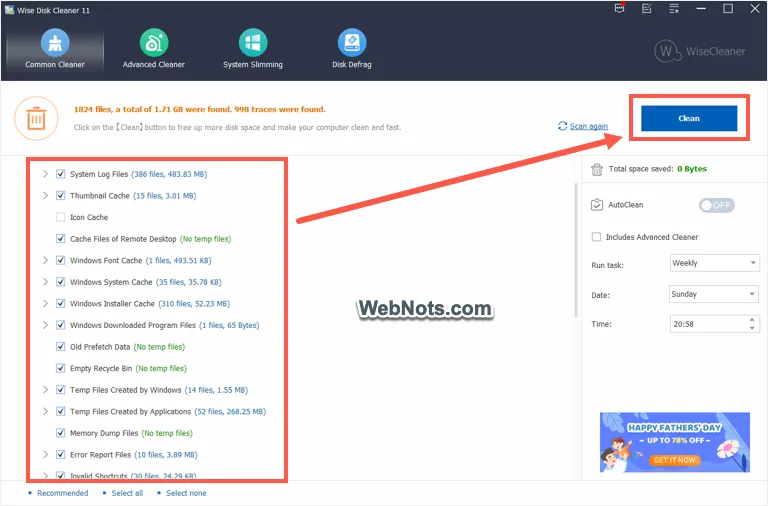The image size is (768, 506).
Task: Uncheck Windows System Cache checkbox
Action: 60,282
